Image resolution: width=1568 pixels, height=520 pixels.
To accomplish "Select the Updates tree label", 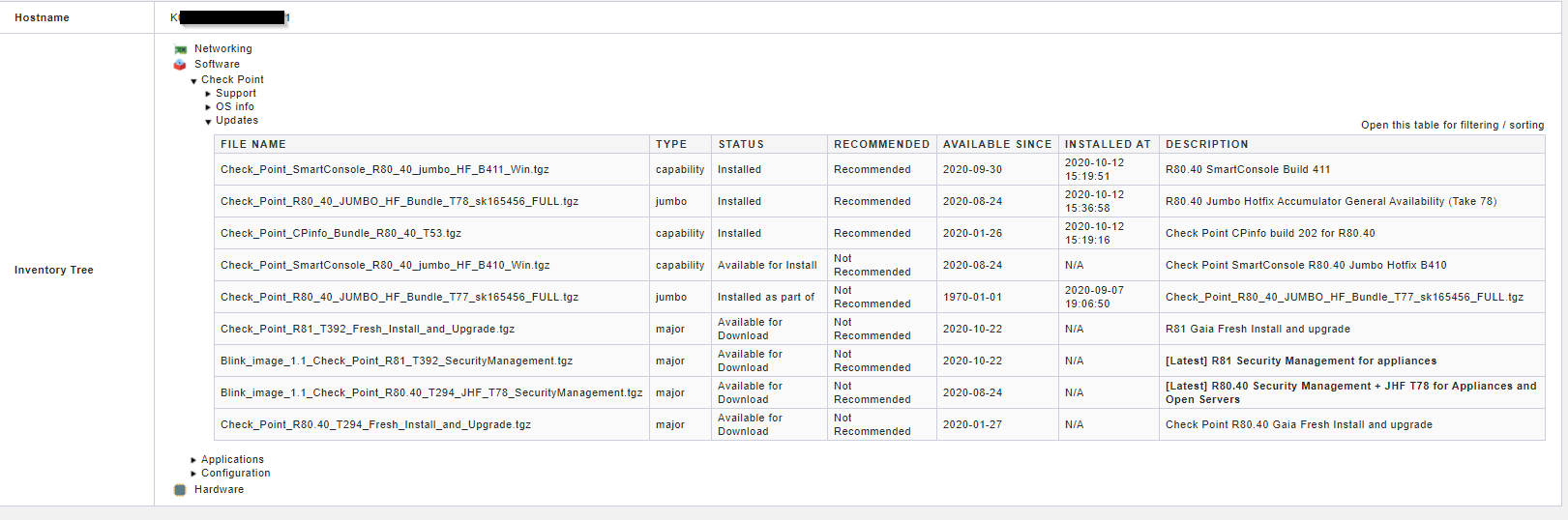I will [x=237, y=120].
